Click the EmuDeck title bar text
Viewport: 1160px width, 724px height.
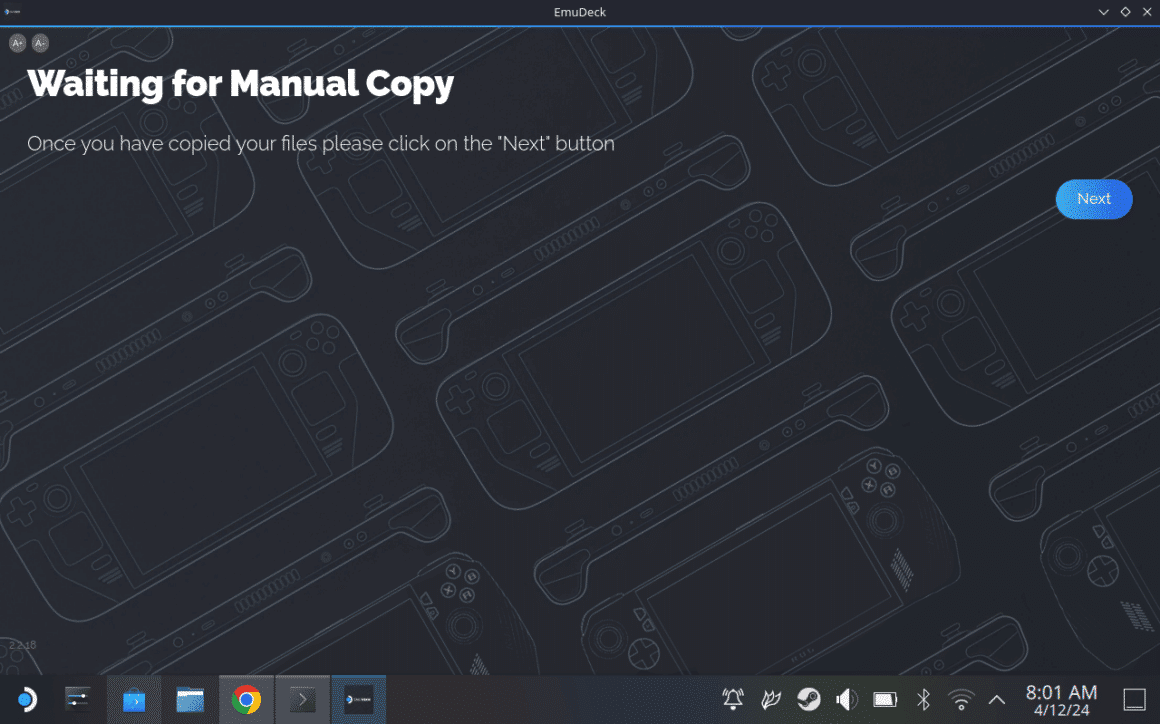coord(580,12)
